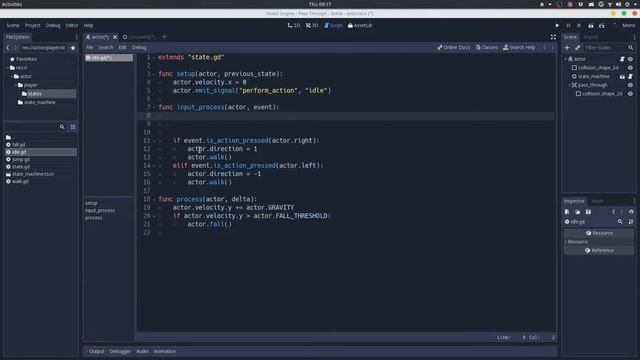Image resolution: width=640 pixels, height=360 pixels.
Task: Collapse the actor folder
Action: pyautogui.click(x=12, y=76)
